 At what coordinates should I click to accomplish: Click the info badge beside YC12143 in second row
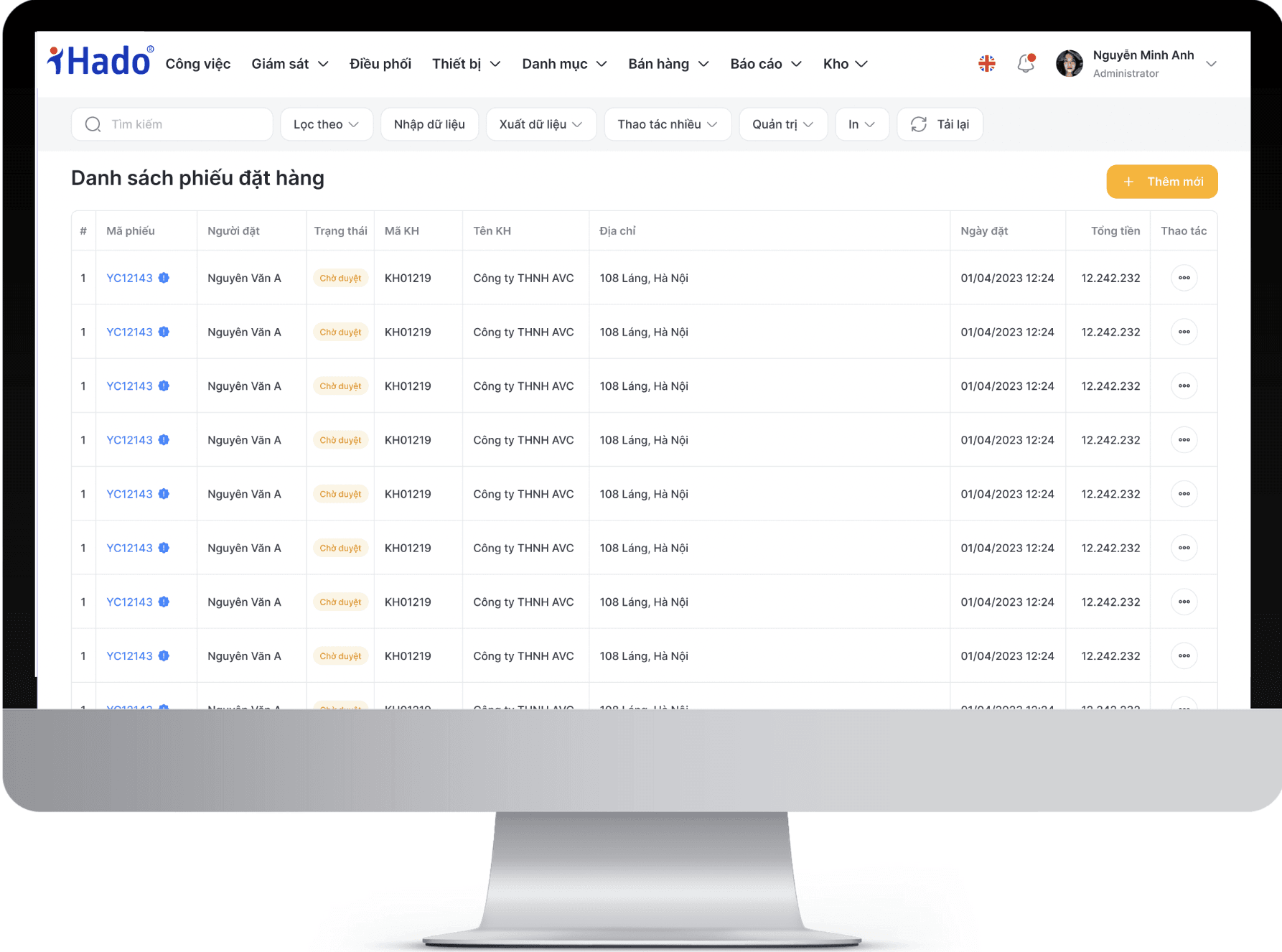[164, 332]
